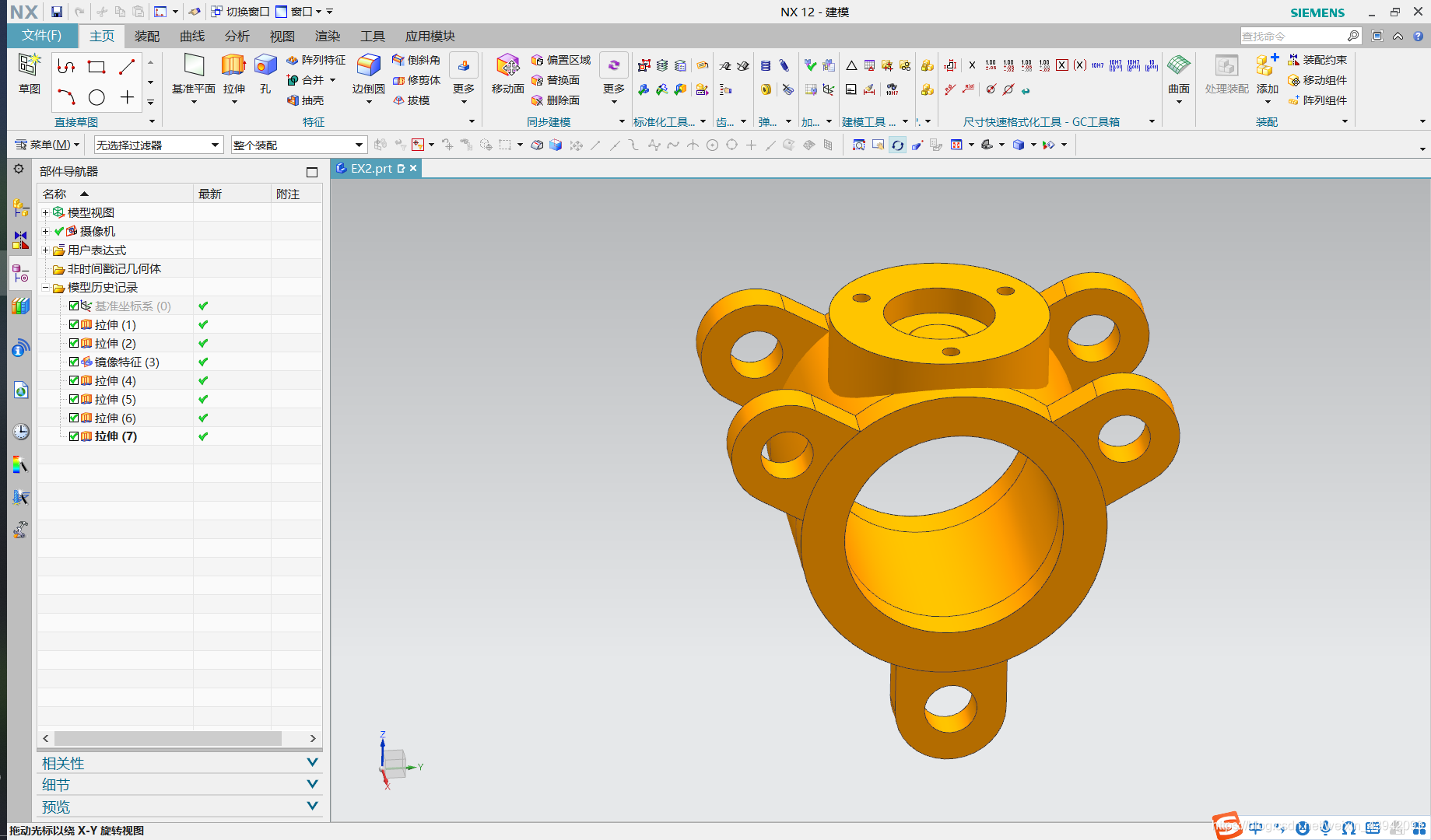Click the Shell (抽壳) tool
1431x840 pixels.
(305, 100)
